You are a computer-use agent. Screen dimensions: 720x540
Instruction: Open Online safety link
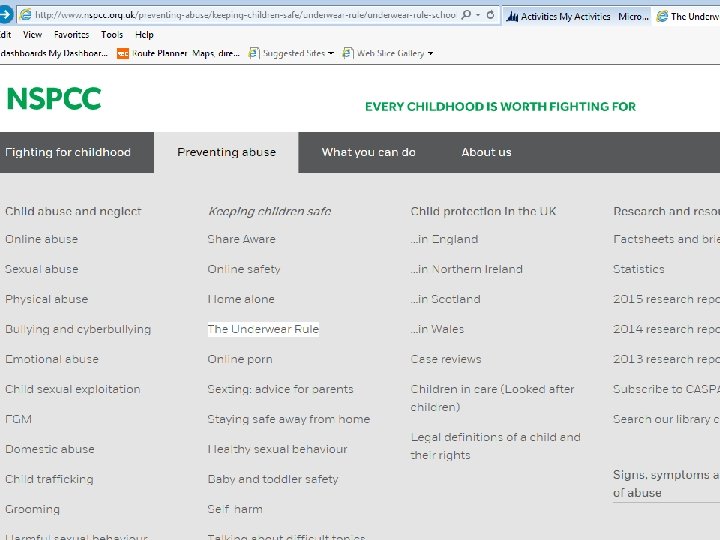[244, 270]
